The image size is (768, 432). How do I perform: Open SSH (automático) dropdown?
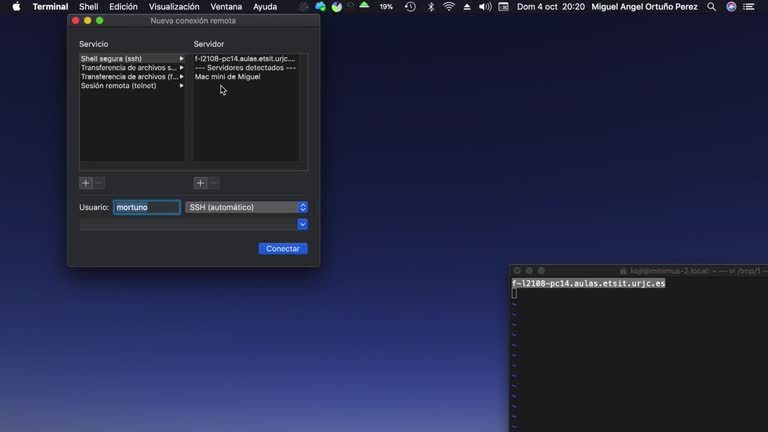(x=246, y=207)
